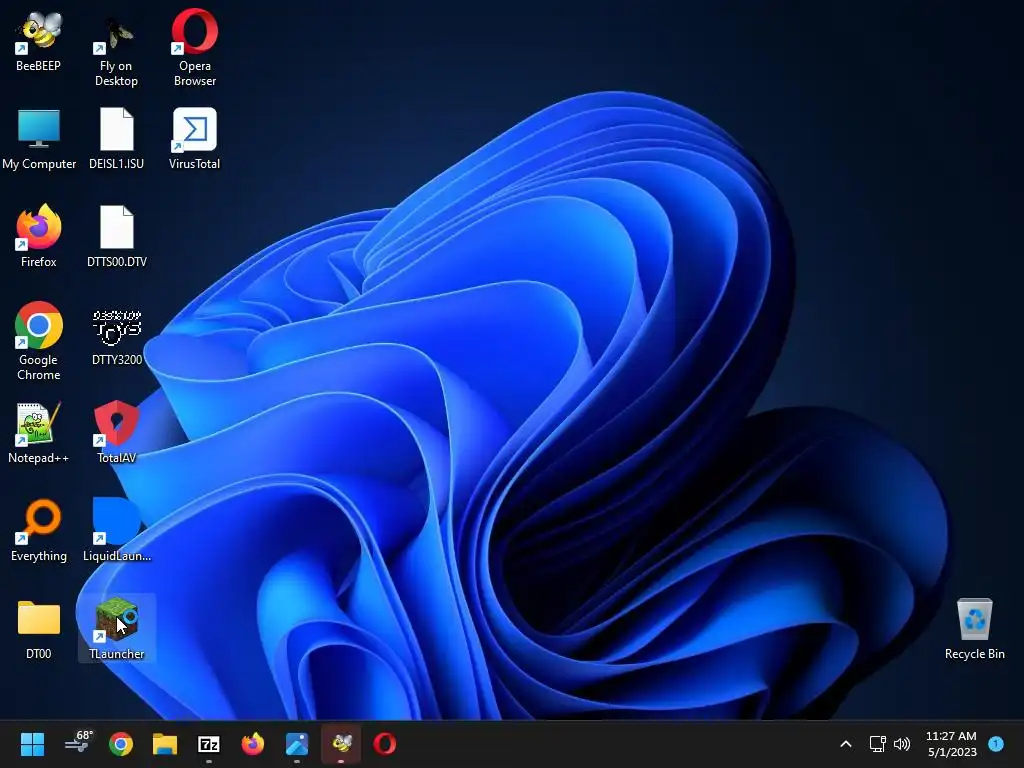Screen dimensions: 1024x768
Task: Open the volume control in tray
Action: [x=902, y=744]
